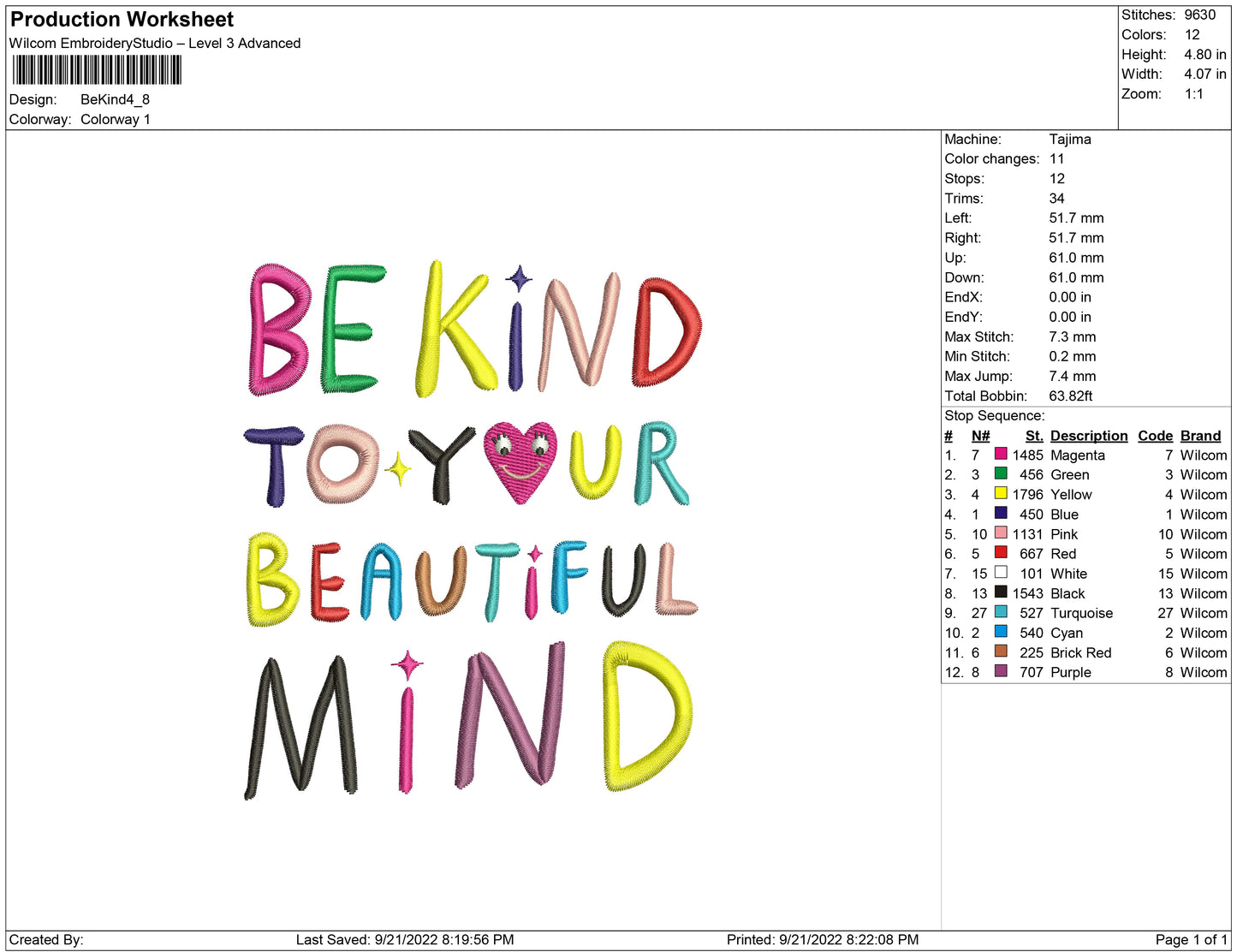The image size is (1237, 952).
Task: Click the barcode under the worksheet title
Action: point(97,69)
